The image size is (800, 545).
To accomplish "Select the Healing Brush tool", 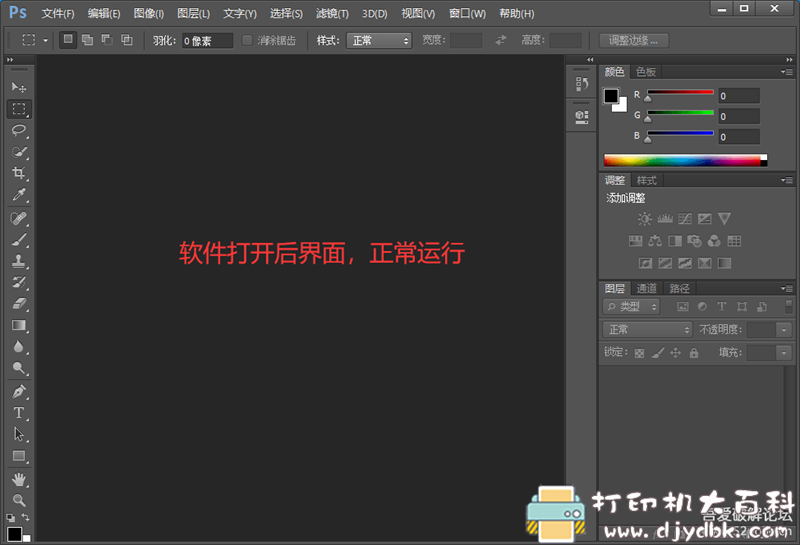I will (x=19, y=218).
